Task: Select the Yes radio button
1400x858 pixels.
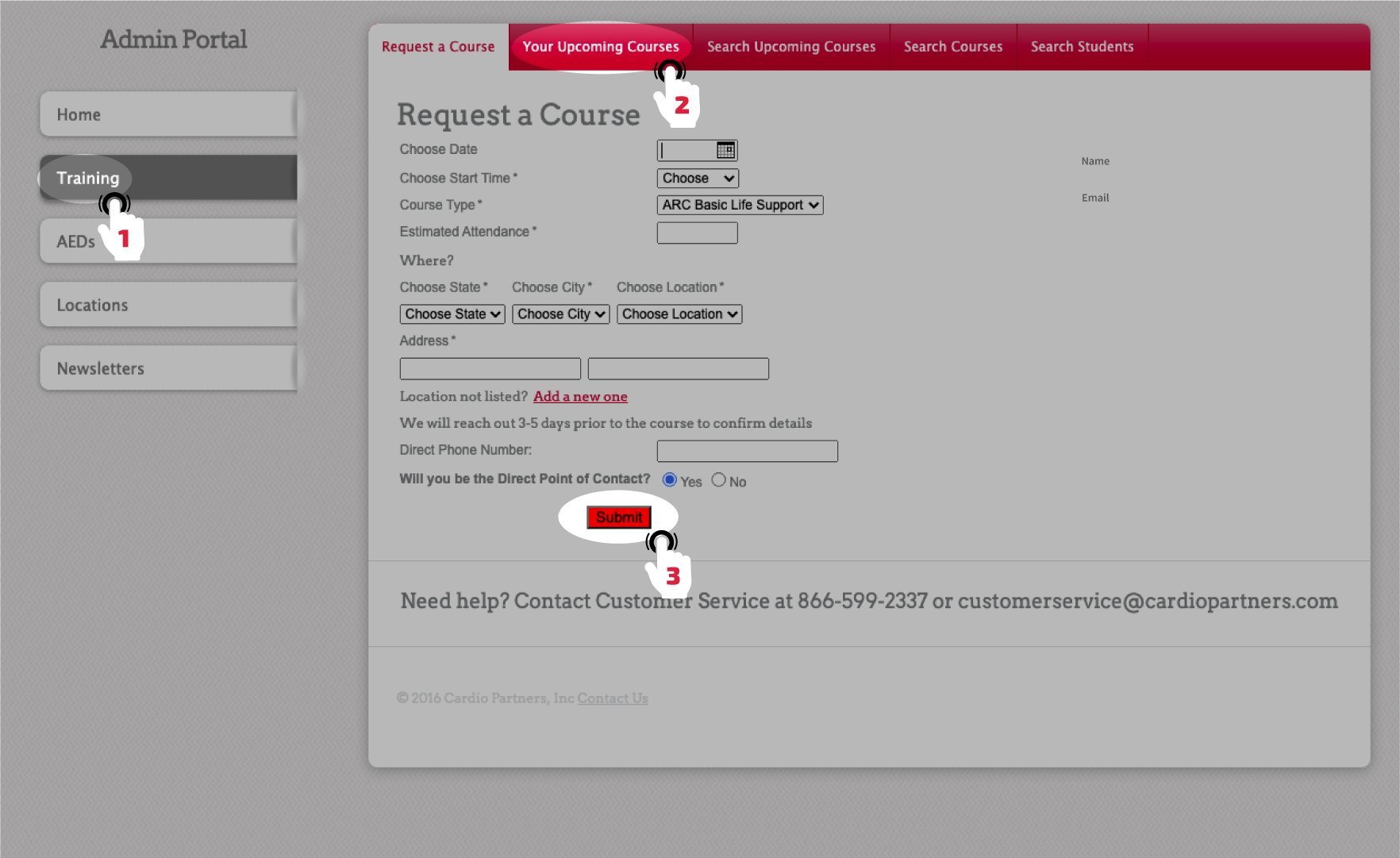Action: tap(669, 480)
